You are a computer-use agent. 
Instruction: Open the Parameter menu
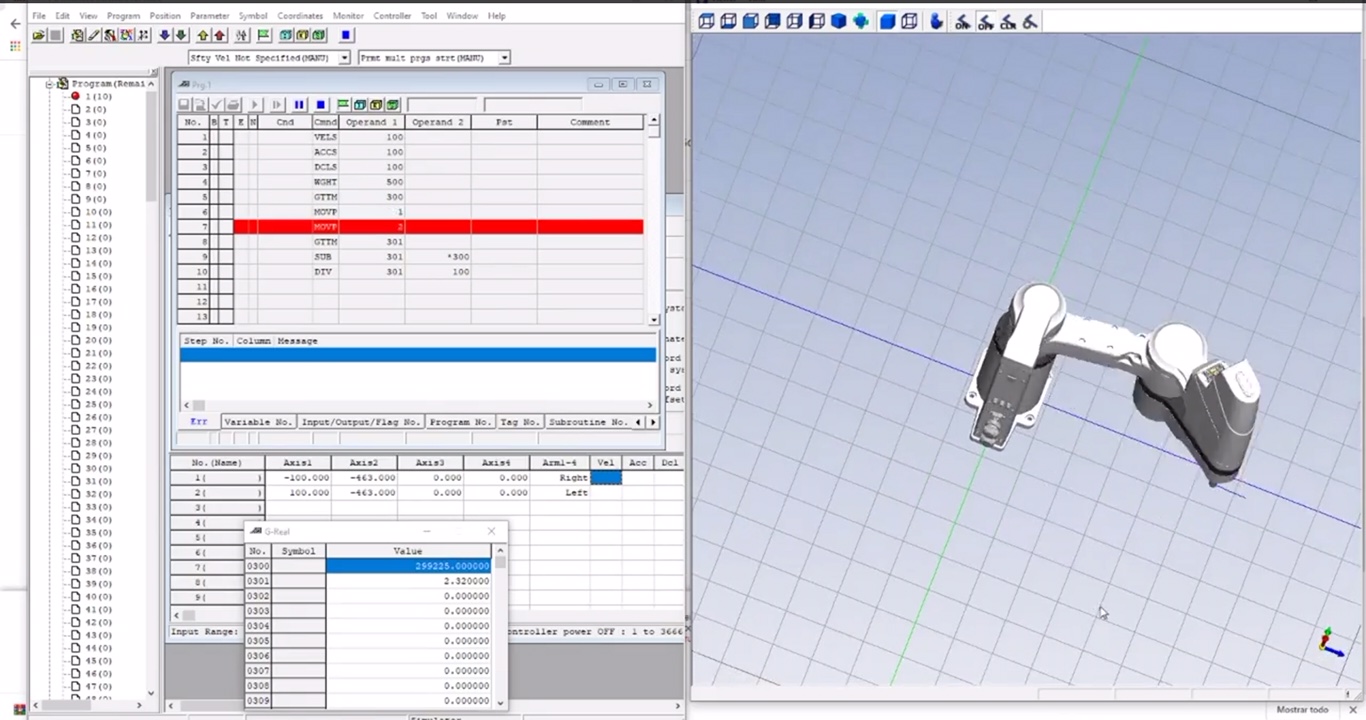pyautogui.click(x=210, y=16)
